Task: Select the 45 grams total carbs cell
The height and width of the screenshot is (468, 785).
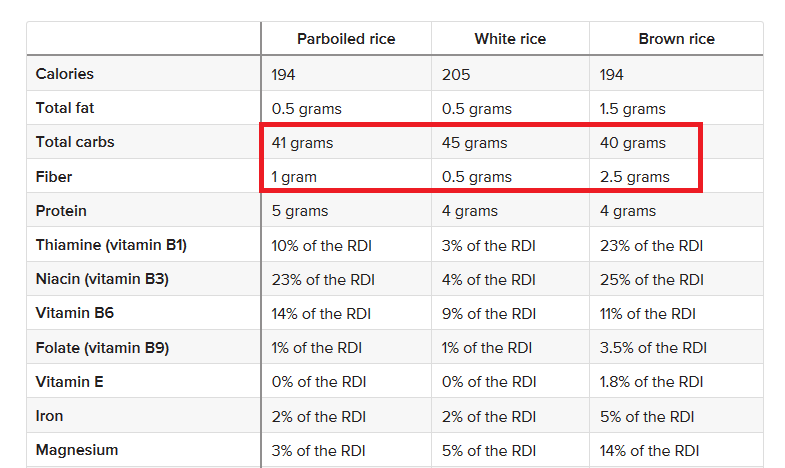Action: (474, 143)
